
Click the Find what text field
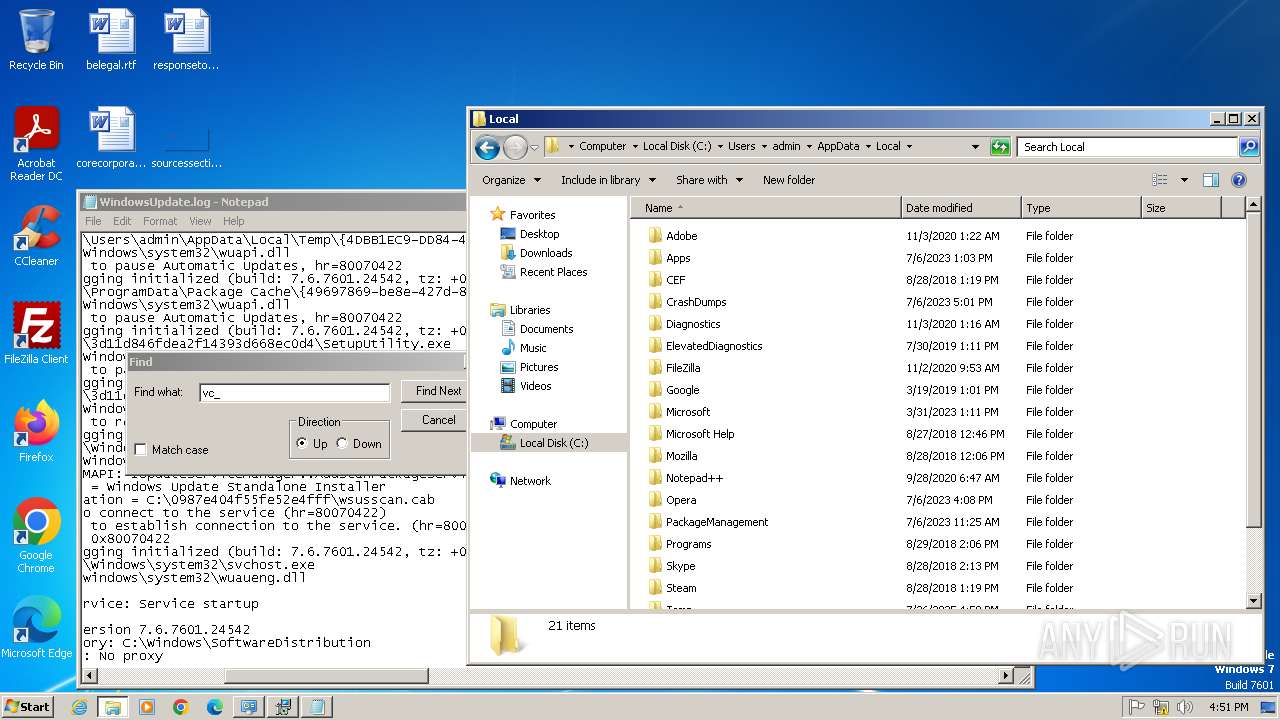pos(294,393)
